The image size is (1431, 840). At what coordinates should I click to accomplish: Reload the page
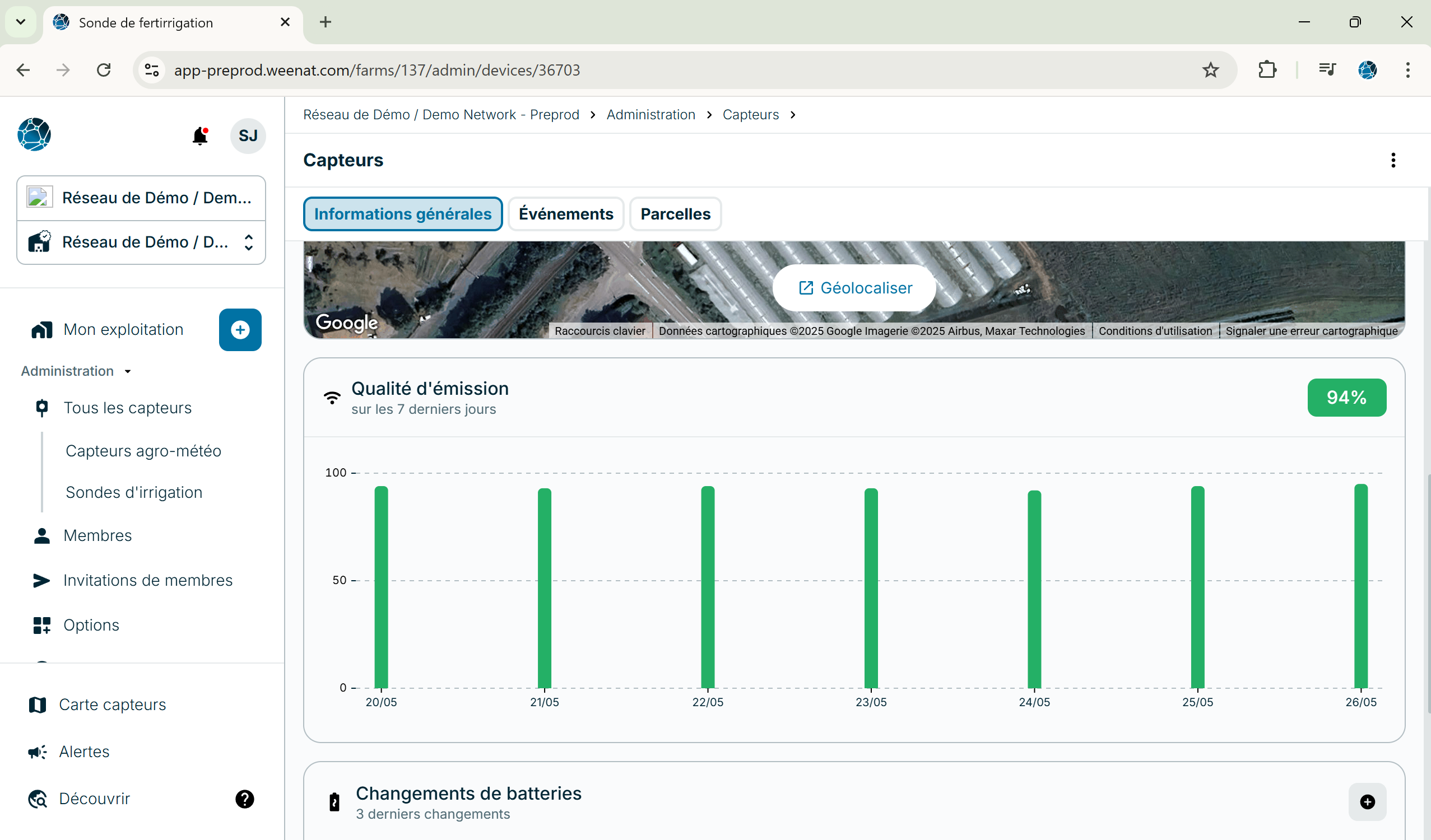[104, 70]
